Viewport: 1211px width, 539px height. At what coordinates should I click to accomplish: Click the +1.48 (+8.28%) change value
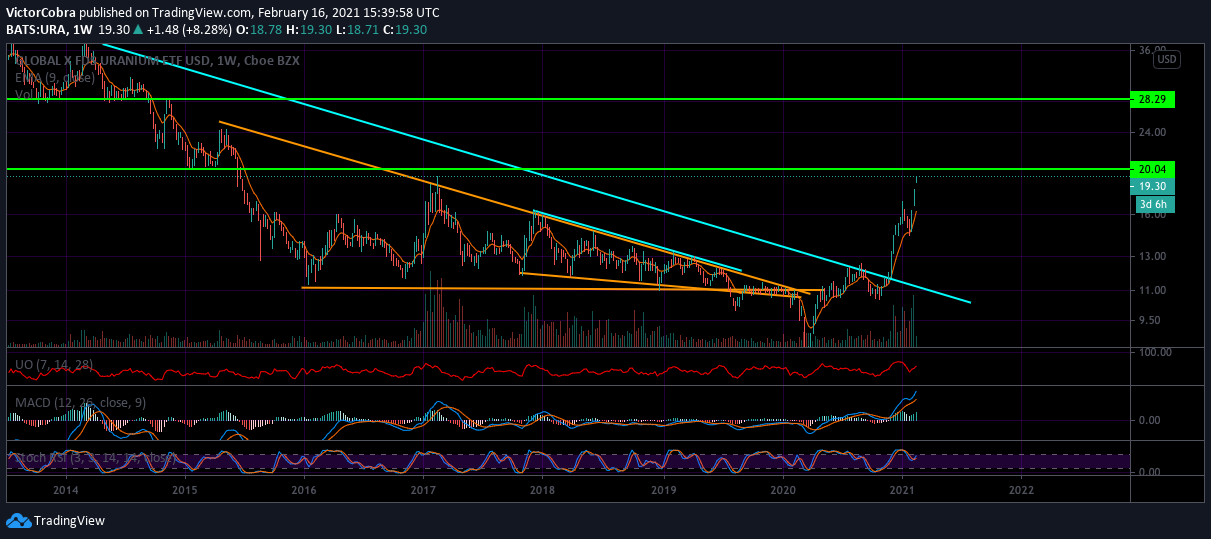click(x=189, y=30)
